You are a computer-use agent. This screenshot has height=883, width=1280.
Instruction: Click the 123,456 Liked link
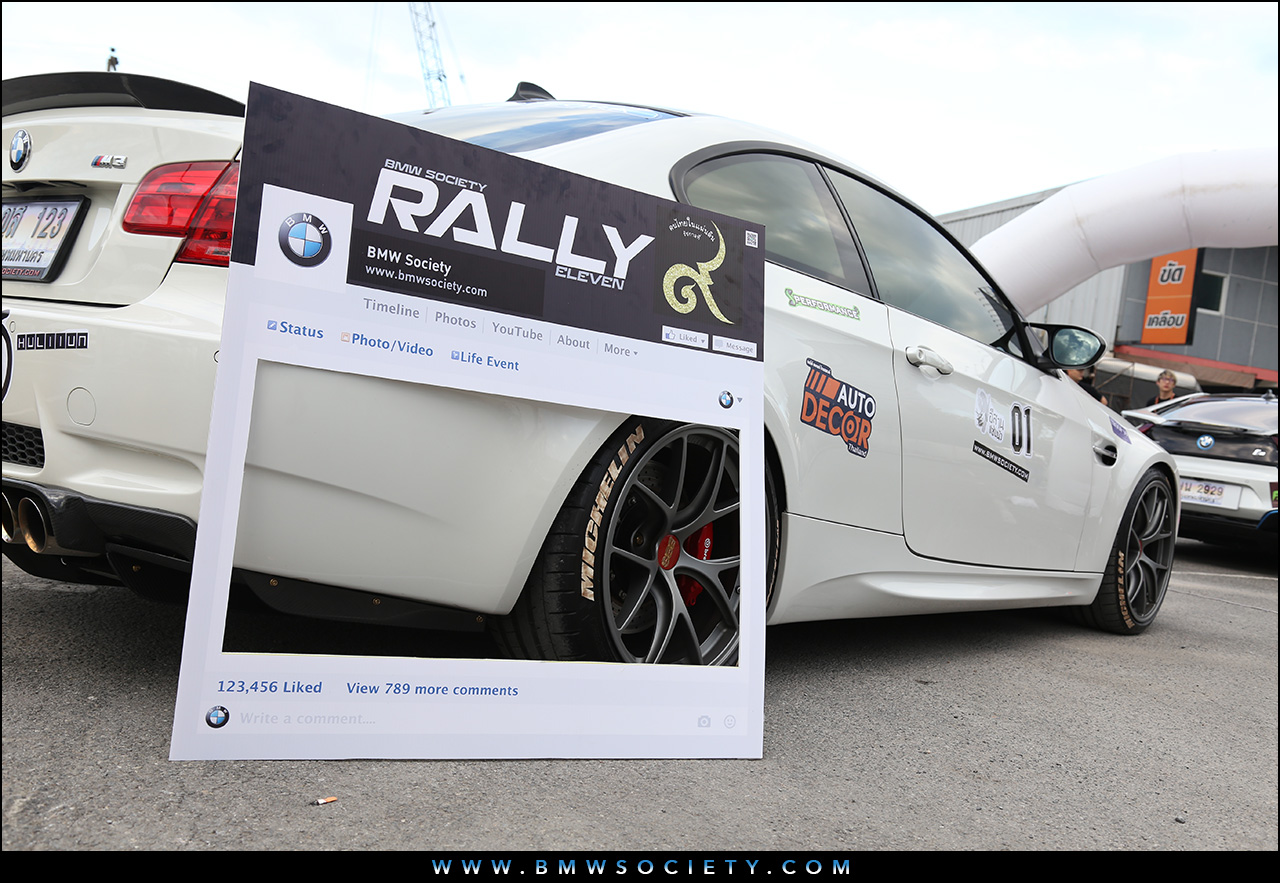pos(269,687)
